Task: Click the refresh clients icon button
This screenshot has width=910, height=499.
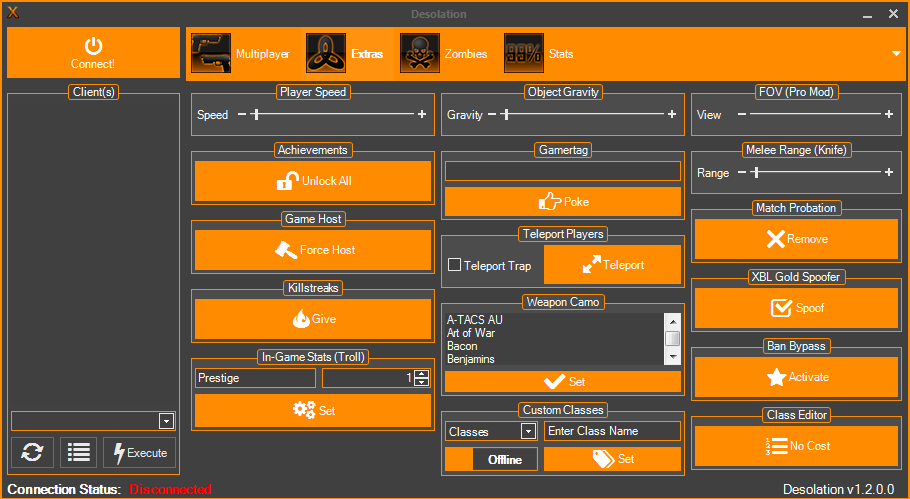Action: (x=32, y=453)
